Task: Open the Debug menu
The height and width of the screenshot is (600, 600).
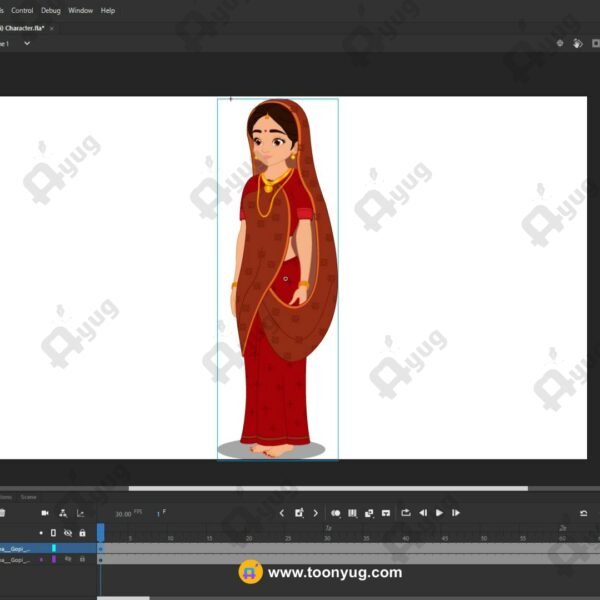Action: 51,11
